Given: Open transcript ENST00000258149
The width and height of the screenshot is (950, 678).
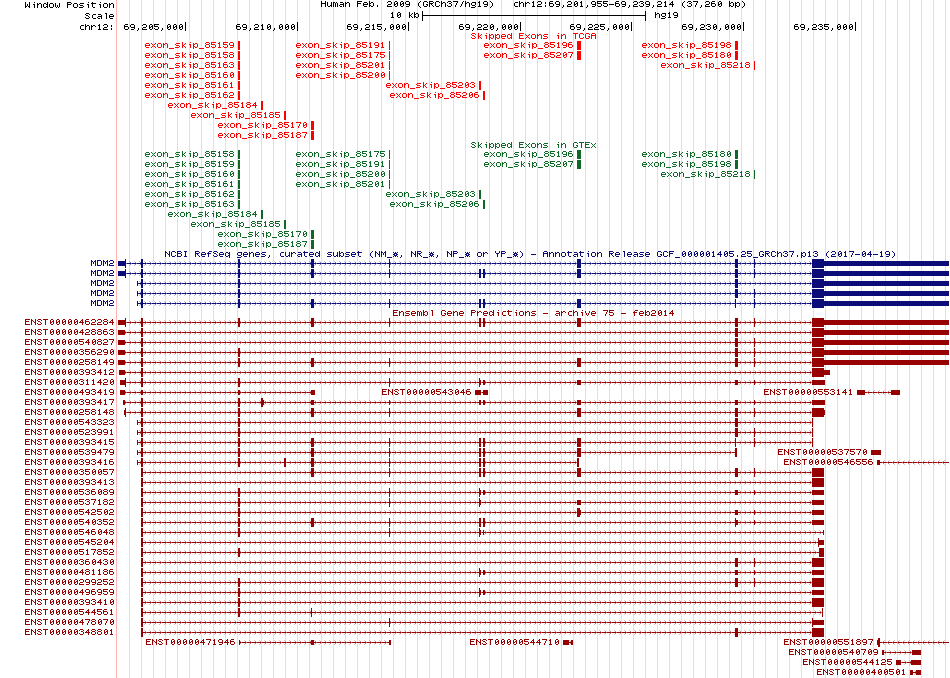Looking at the screenshot, I should click(x=70, y=362).
